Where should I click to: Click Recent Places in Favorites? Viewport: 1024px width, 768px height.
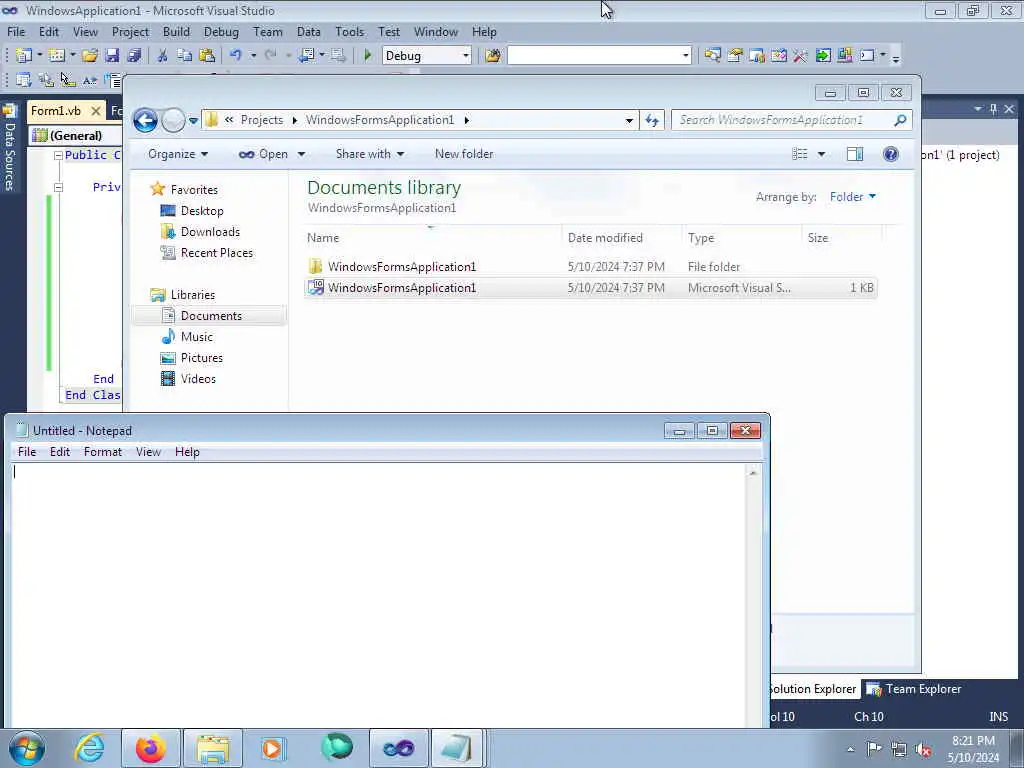pos(216,253)
